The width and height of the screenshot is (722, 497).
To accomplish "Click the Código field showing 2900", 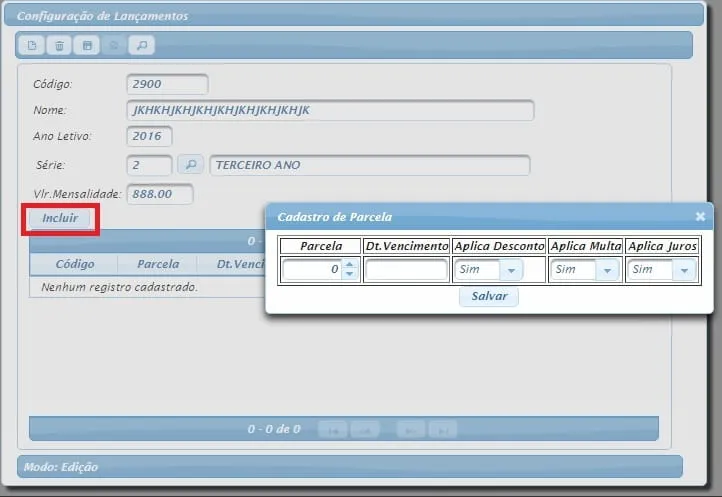I will coord(167,84).
